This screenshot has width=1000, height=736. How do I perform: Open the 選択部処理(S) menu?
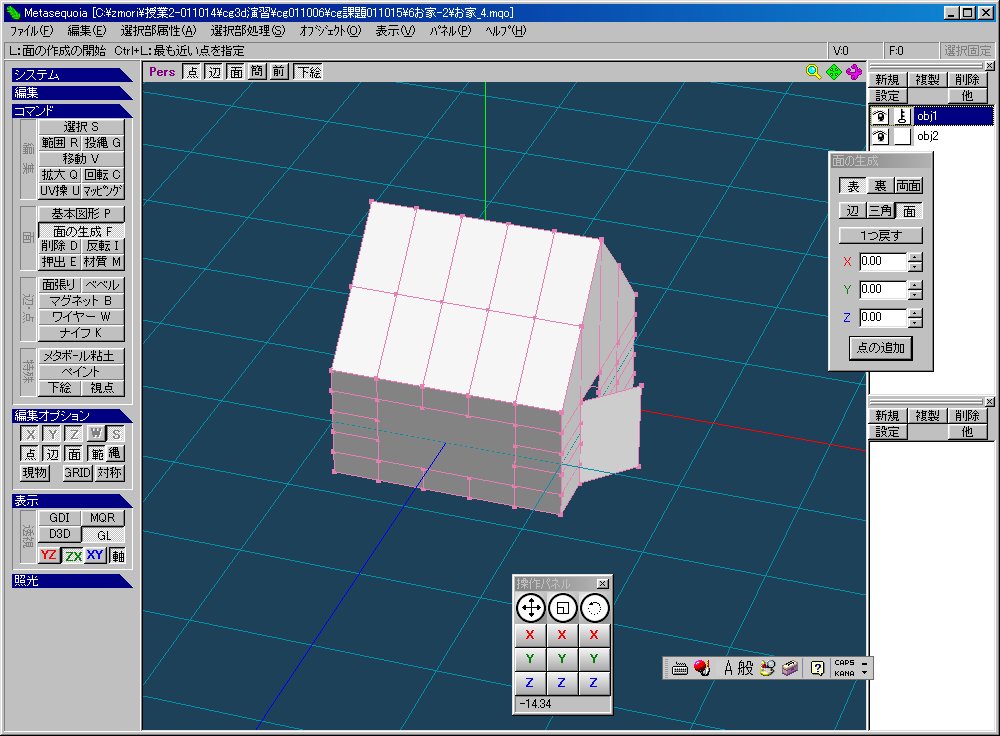tap(248, 31)
